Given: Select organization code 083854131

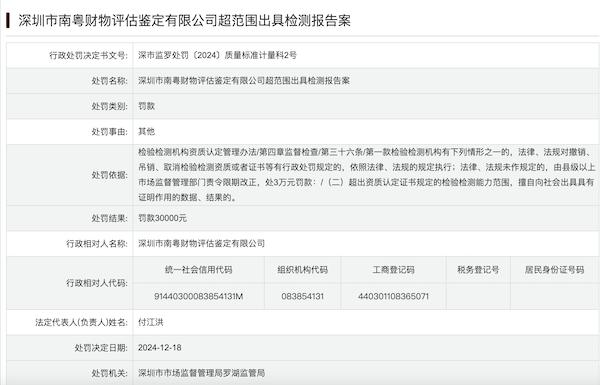Looking at the screenshot, I should coord(303,297).
